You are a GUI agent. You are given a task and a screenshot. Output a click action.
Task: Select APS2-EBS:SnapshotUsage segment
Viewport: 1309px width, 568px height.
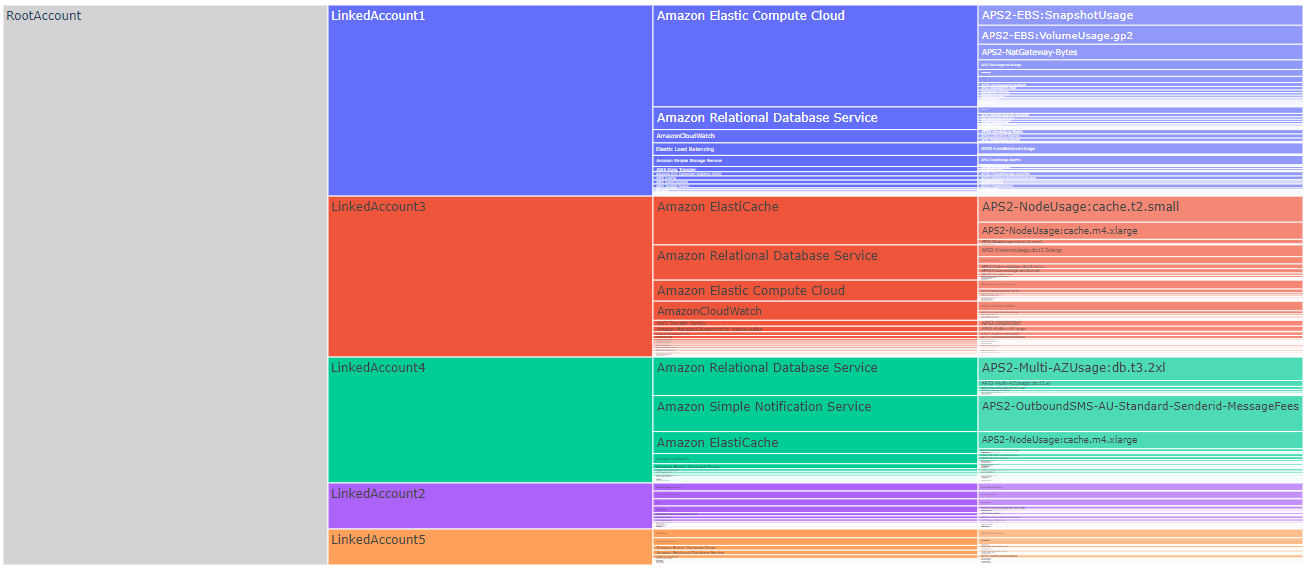coord(1141,16)
